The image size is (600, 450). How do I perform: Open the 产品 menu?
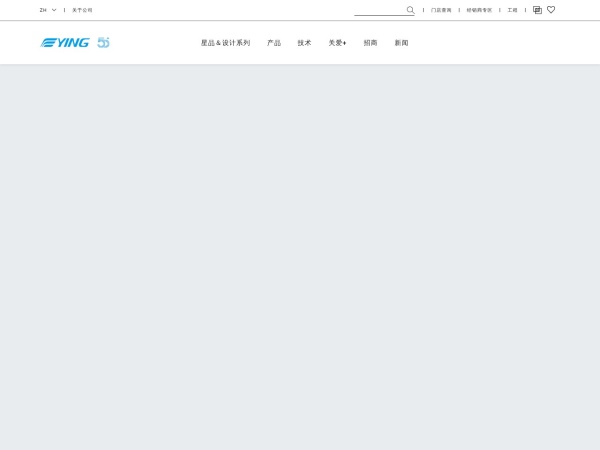[x=274, y=43]
